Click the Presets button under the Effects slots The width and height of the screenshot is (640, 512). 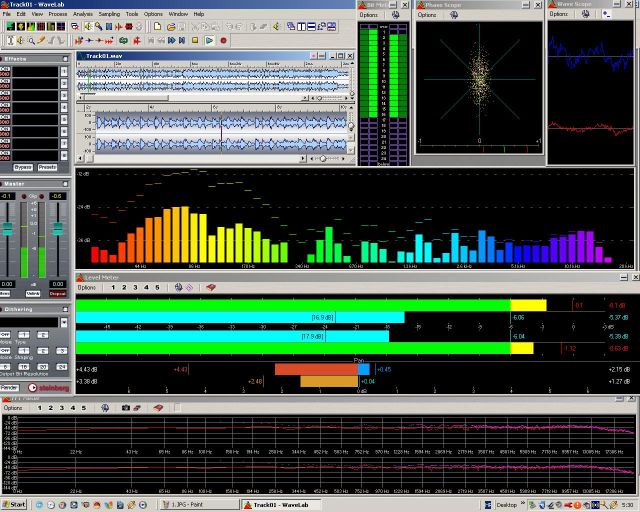(47, 167)
